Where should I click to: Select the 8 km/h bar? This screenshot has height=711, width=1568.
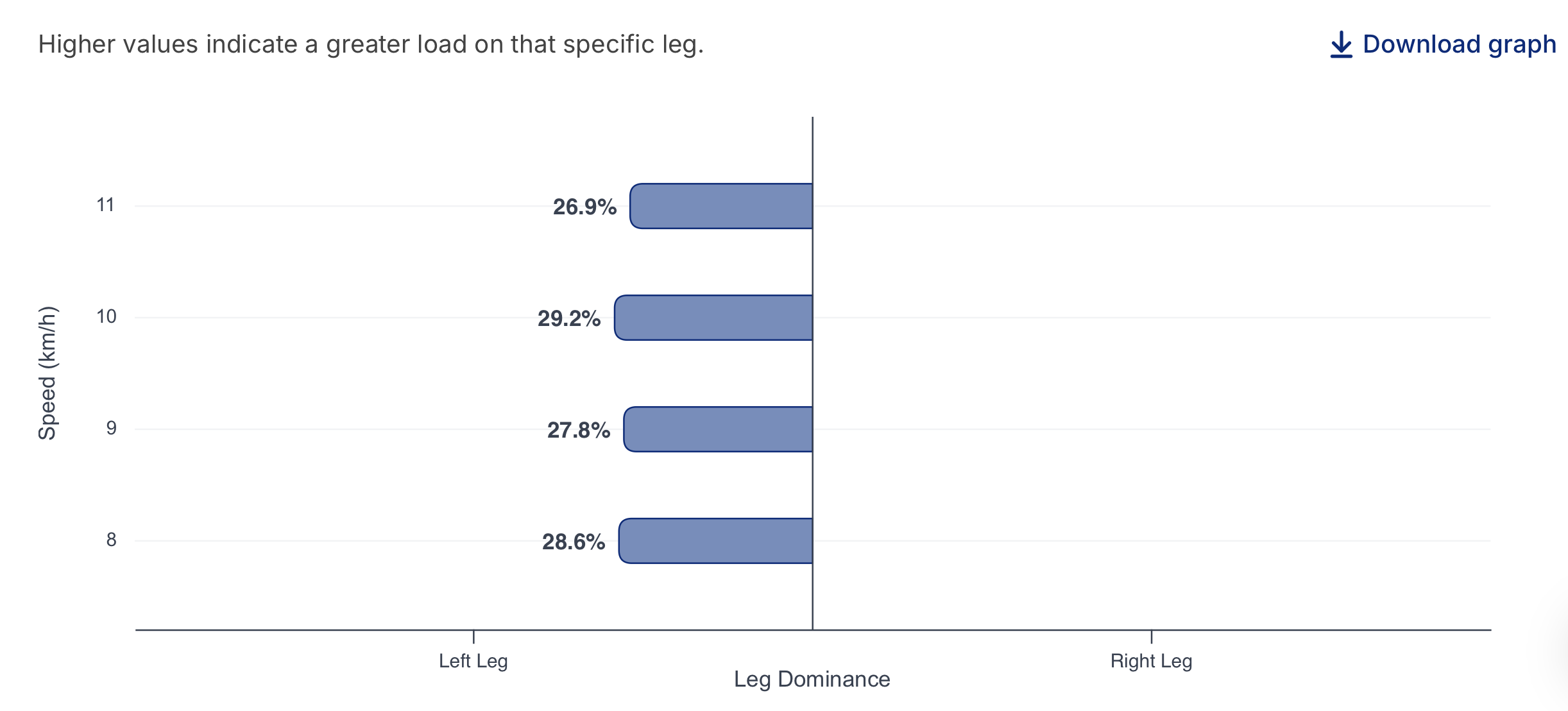tap(715, 541)
